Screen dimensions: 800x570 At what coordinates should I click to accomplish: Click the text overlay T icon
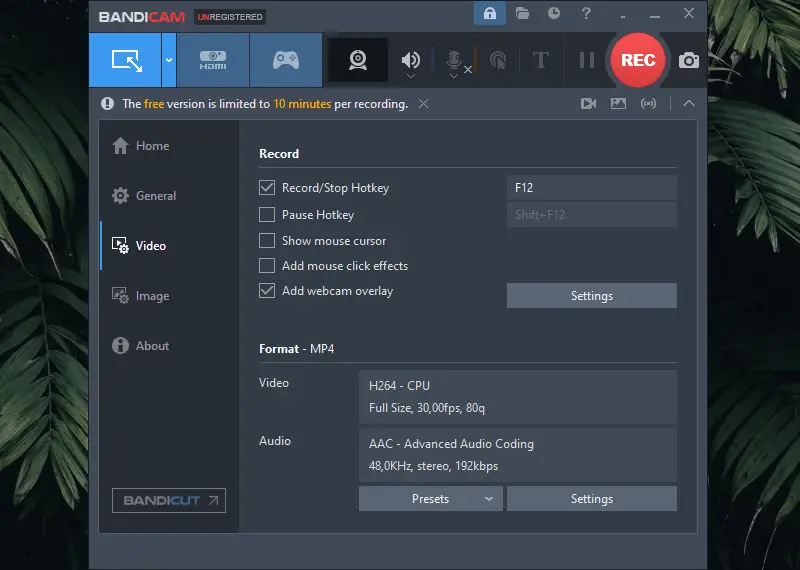tap(541, 60)
